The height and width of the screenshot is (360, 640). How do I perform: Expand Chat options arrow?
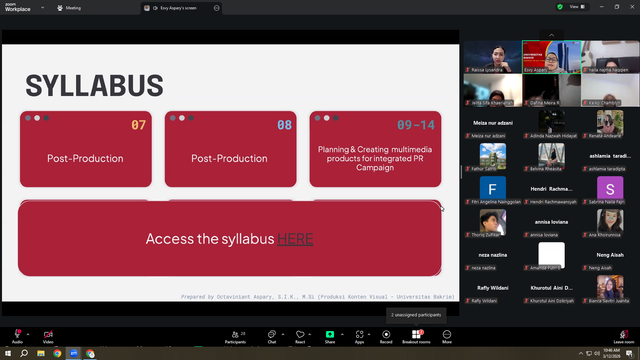pyautogui.click(x=283, y=334)
